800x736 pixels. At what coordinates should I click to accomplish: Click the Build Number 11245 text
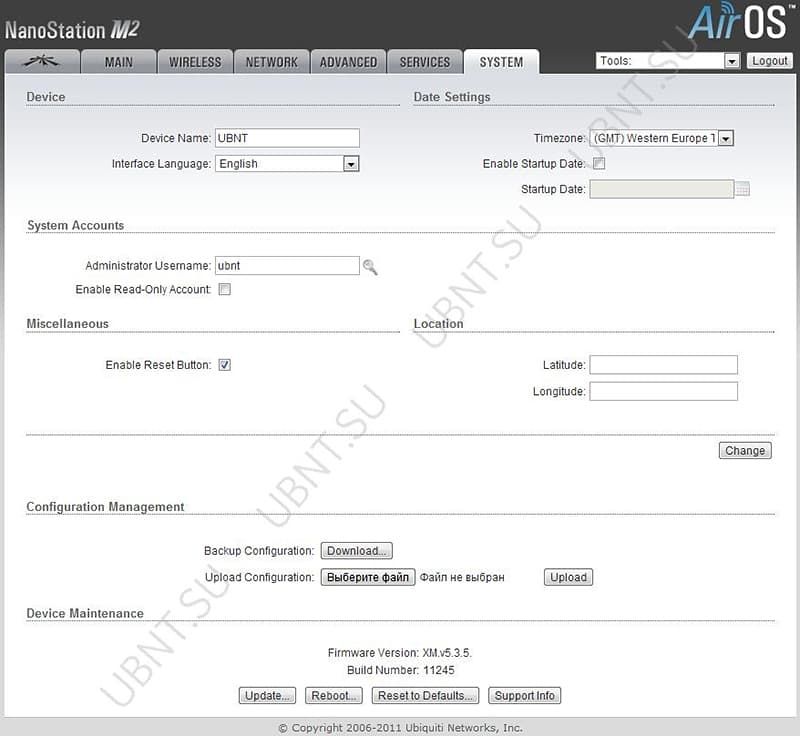click(401, 670)
